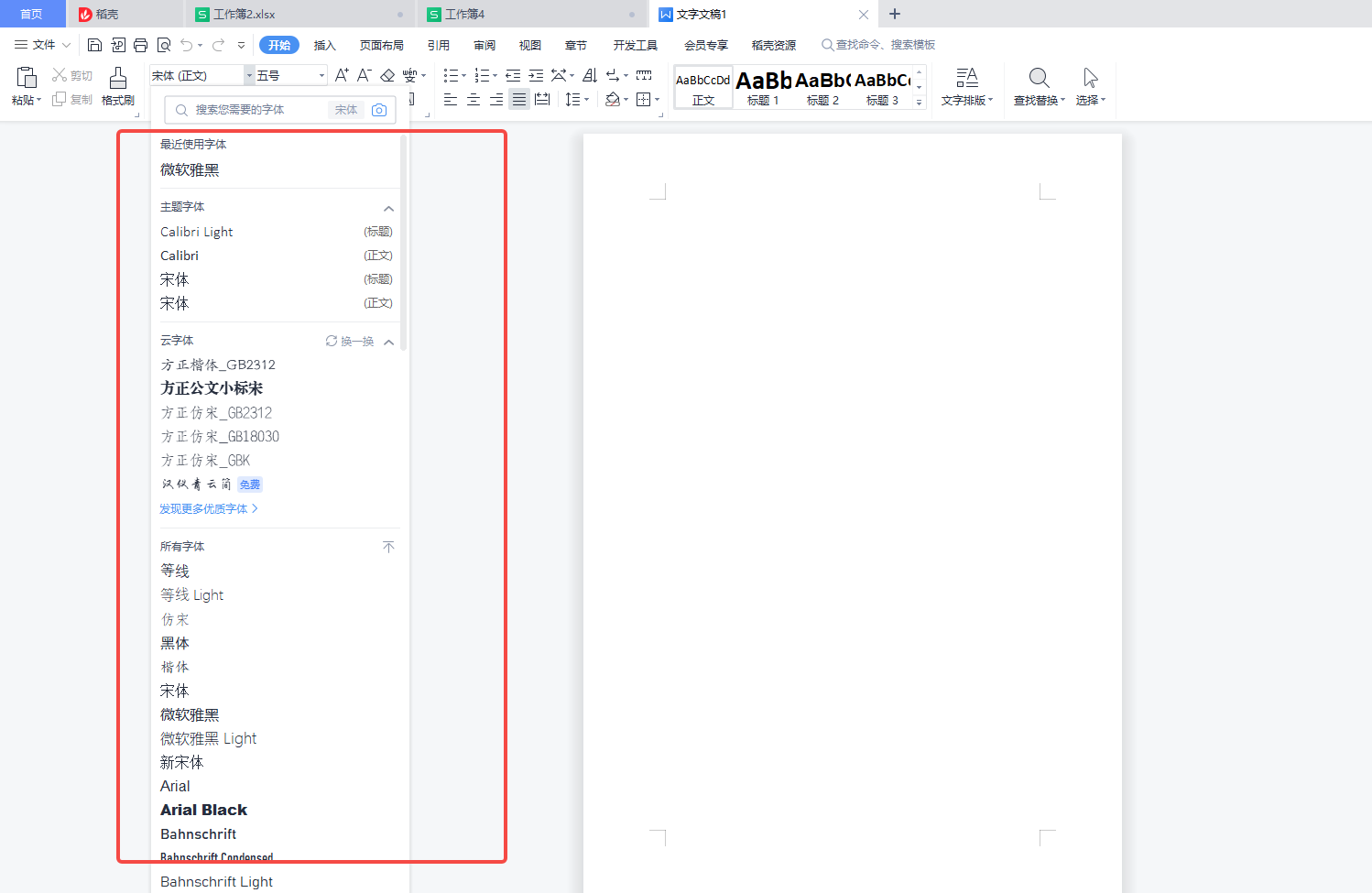Open the 插入 (Insert) ribbon tab
The height and width of the screenshot is (893, 1372).
coord(325,45)
